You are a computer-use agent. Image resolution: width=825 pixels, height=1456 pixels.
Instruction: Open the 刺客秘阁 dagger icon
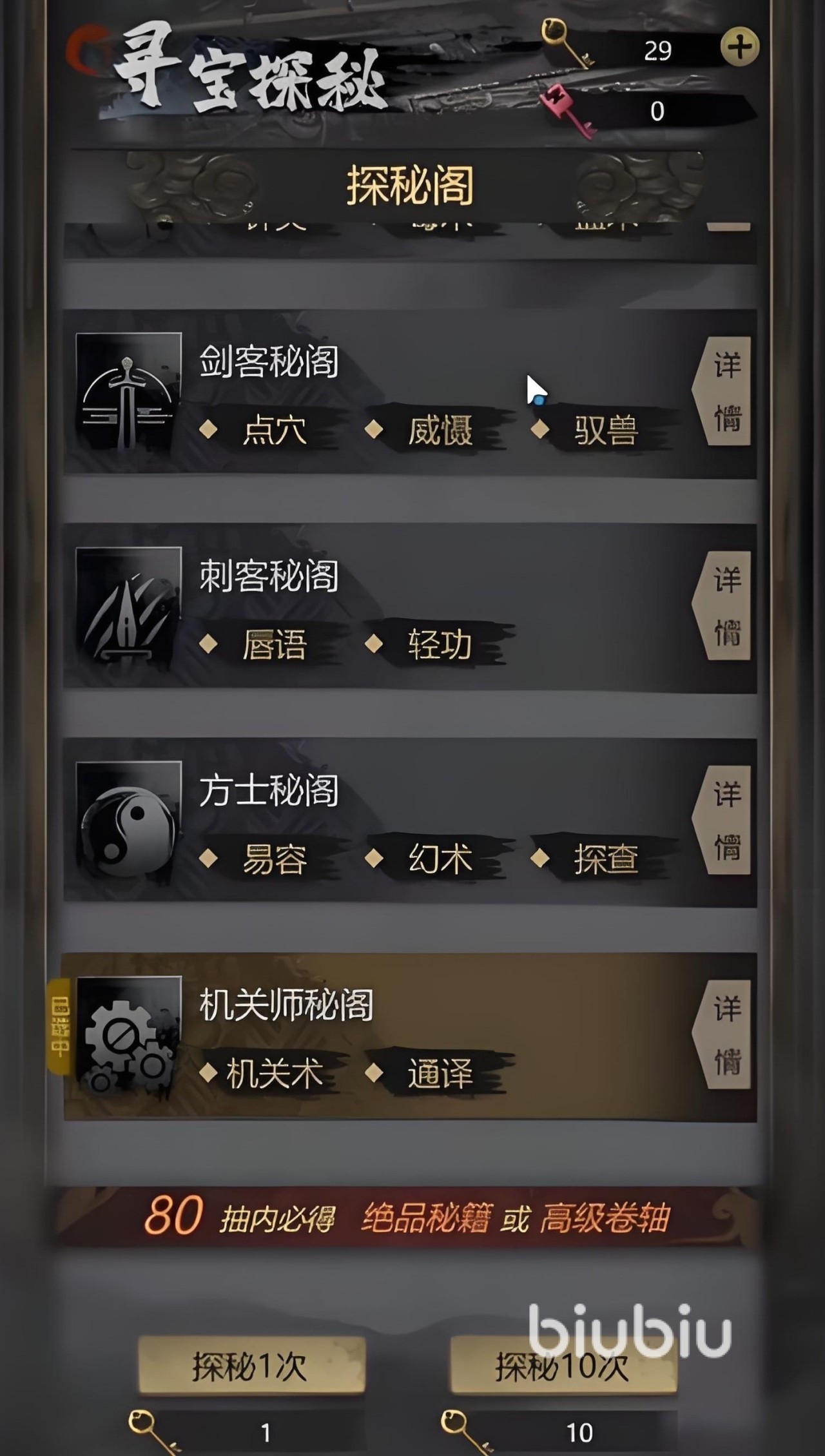tap(128, 608)
